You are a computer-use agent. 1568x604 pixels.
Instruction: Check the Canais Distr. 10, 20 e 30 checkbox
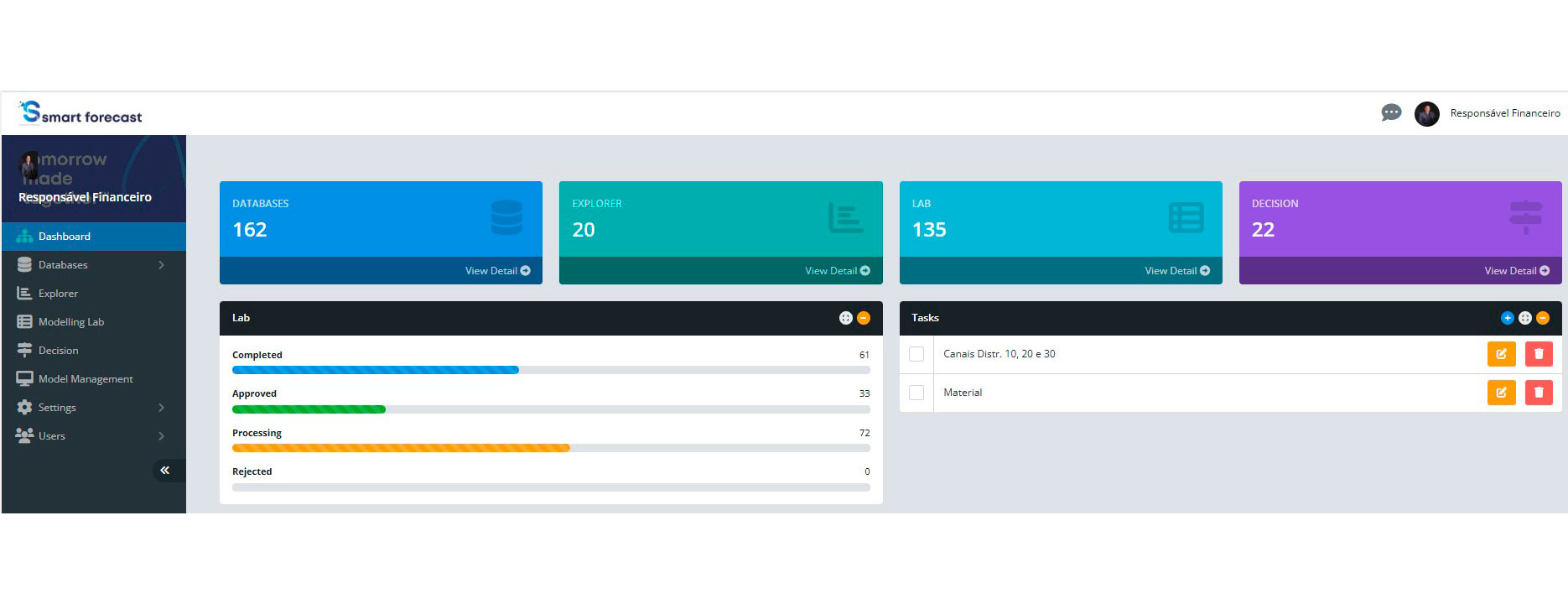(916, 354)
